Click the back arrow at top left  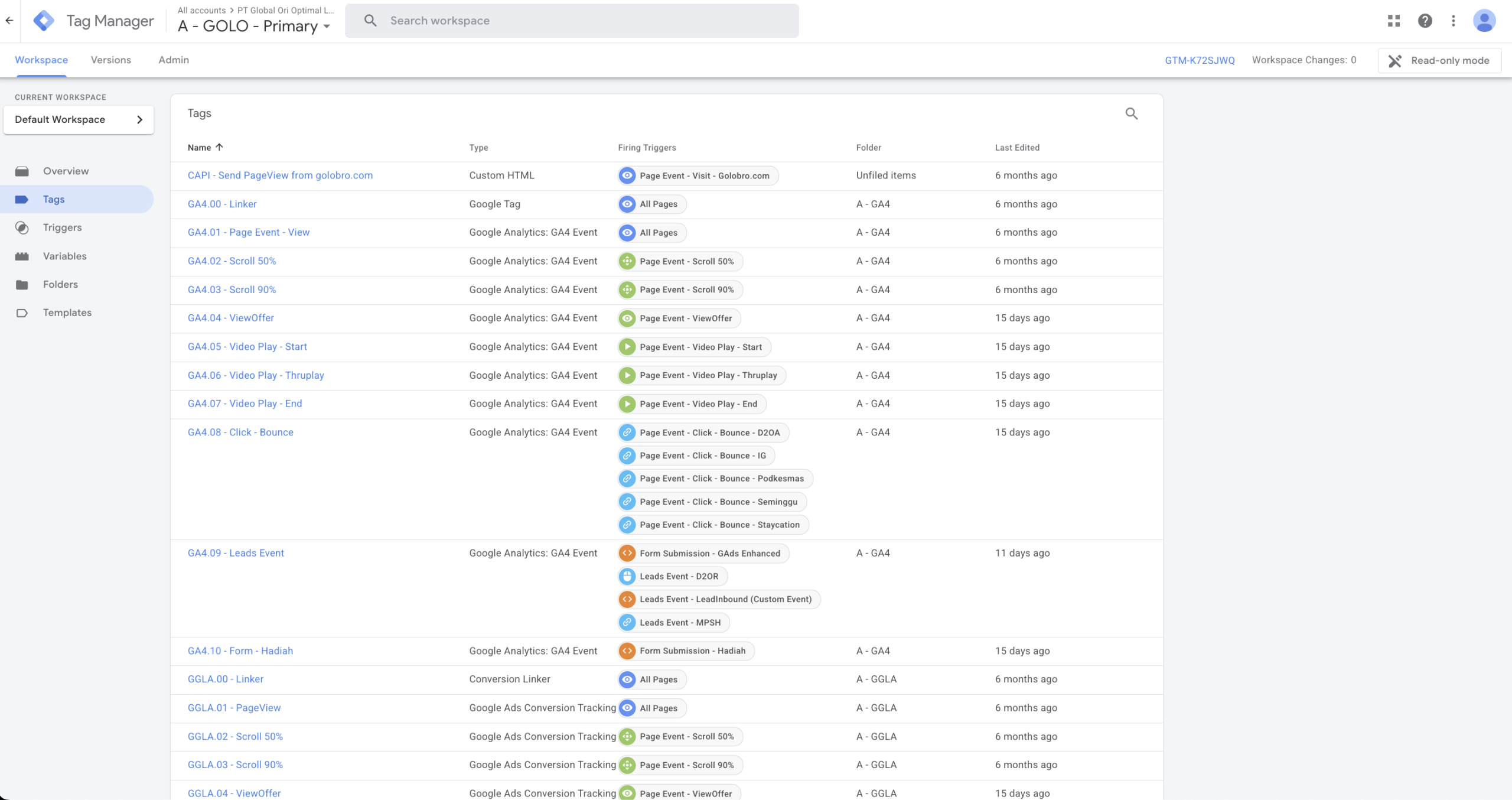9,21
